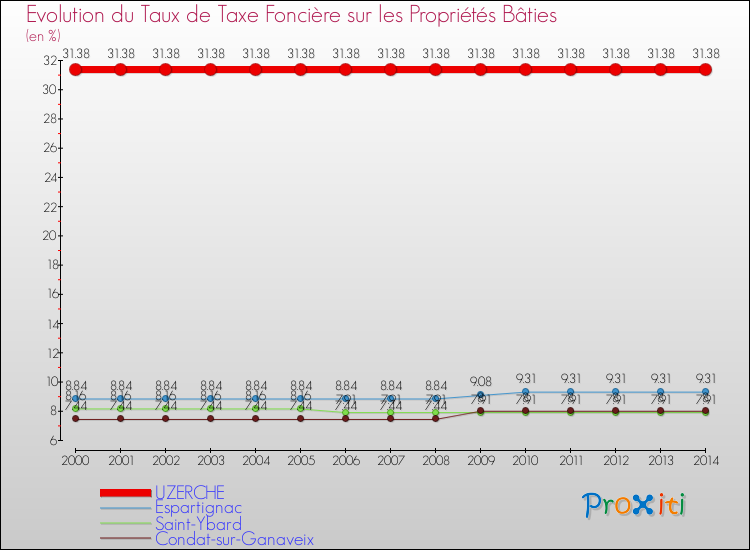Click the 32 y-axis tick label
Image resolution: width=750 pixels, height=550 pixels.
[50, 60]
